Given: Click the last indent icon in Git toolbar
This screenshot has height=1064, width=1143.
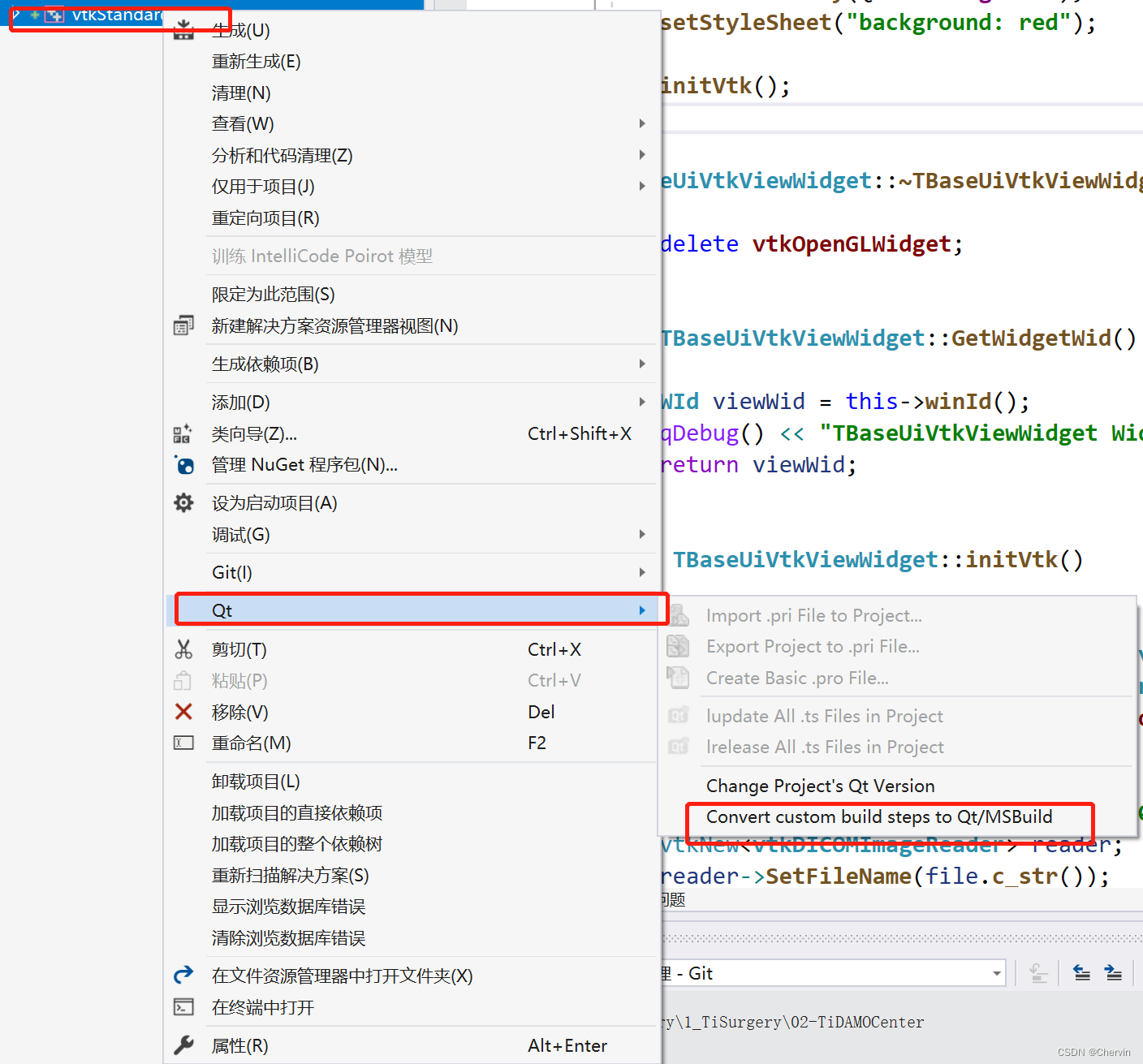Looking at the screenshot, I should pos(1113,972).
